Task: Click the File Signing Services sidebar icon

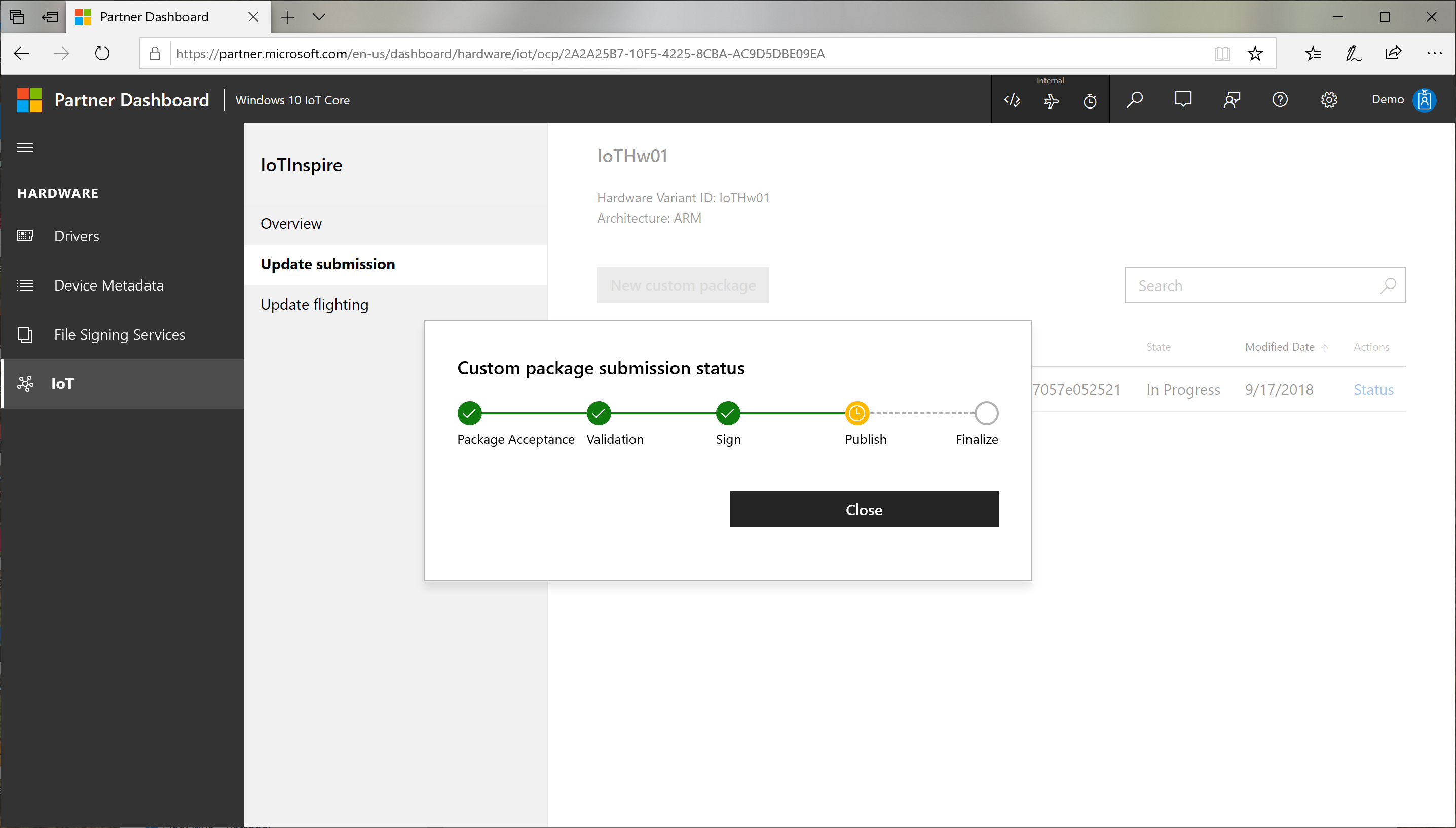Action: click(26, 334)
